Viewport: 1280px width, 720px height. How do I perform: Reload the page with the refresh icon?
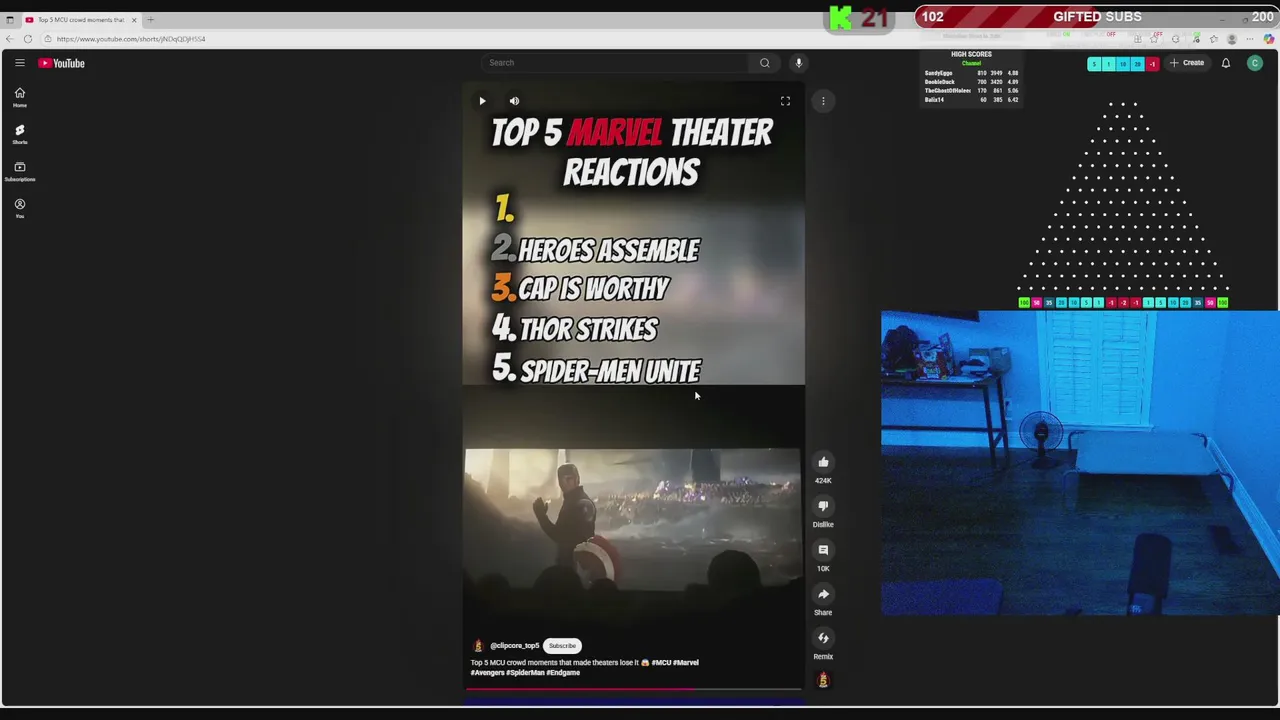click(x=28, y=39)
